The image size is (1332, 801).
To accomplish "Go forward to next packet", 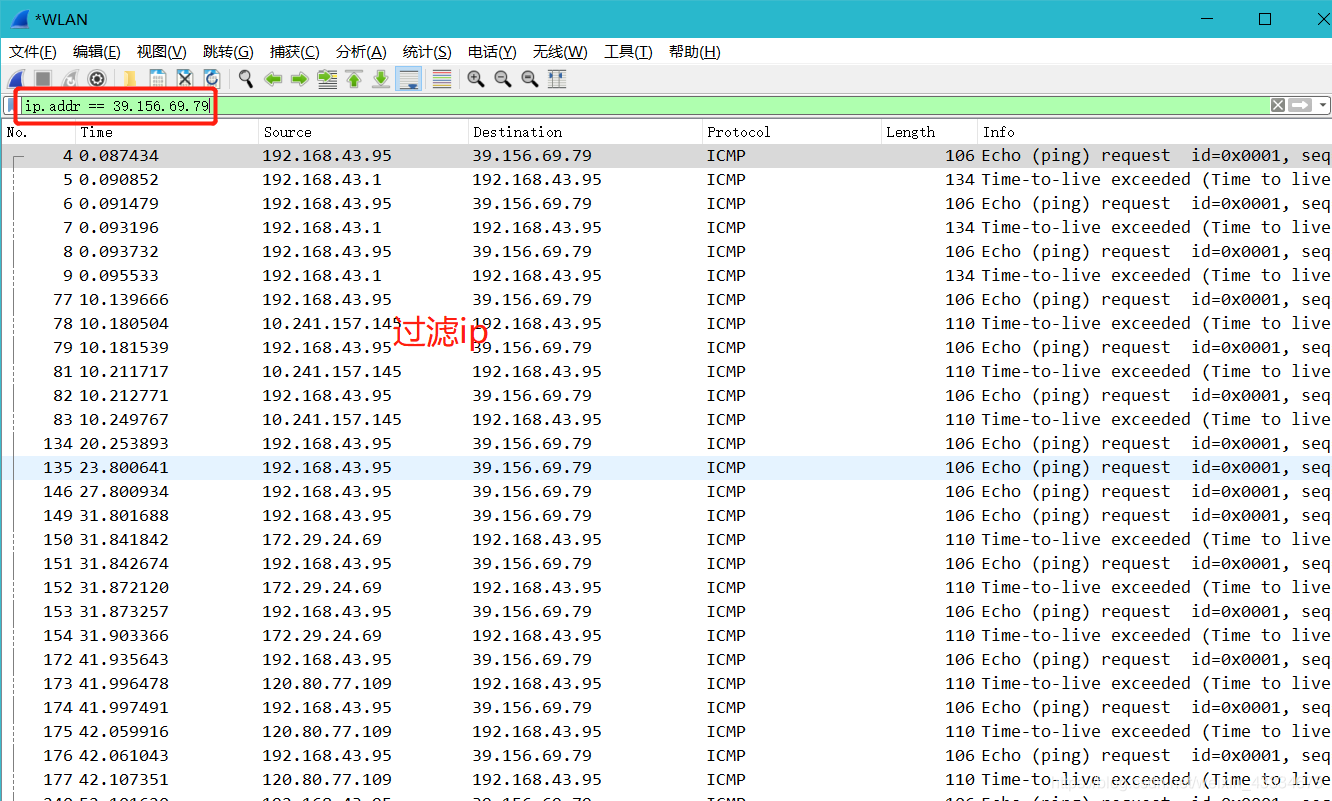I will coord(299,79).
